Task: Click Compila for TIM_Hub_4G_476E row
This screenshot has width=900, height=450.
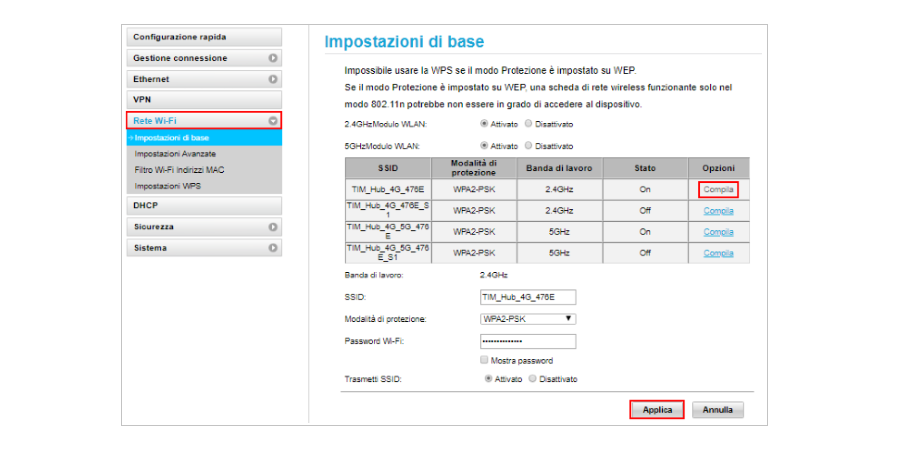Action: coord(718,189)
